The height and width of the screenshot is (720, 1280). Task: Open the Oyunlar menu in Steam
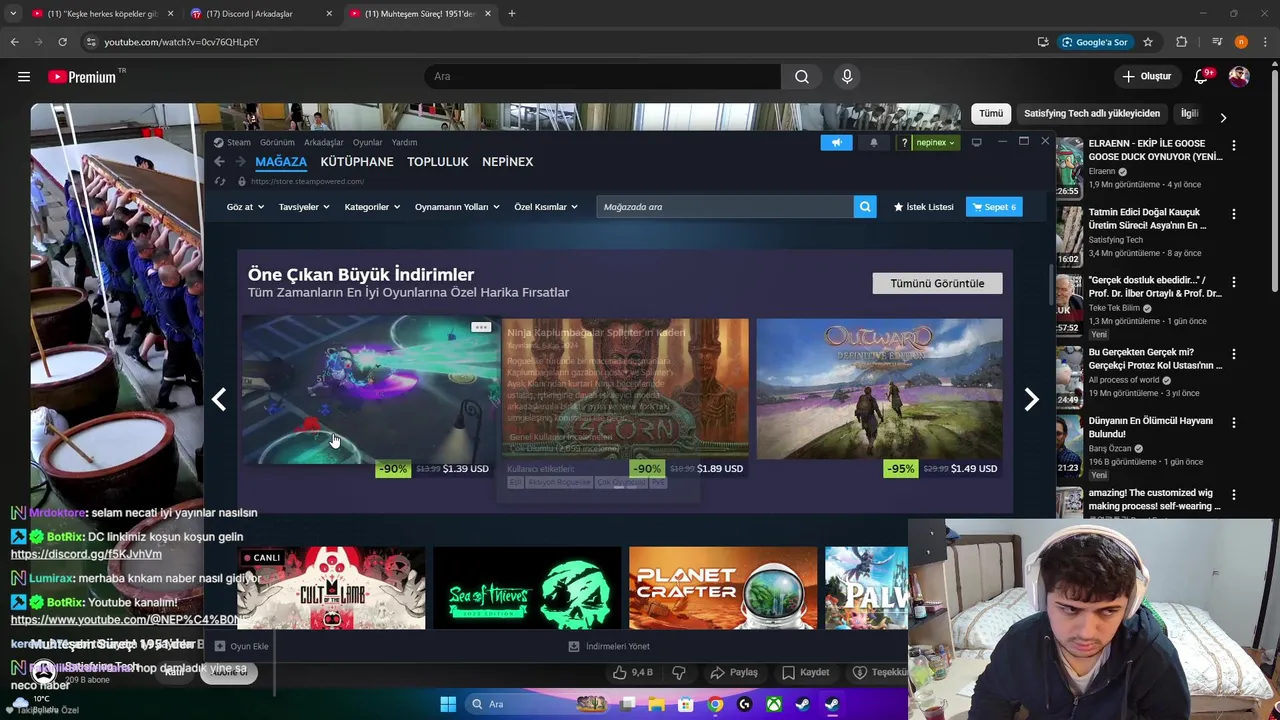[x=367, y=142]
